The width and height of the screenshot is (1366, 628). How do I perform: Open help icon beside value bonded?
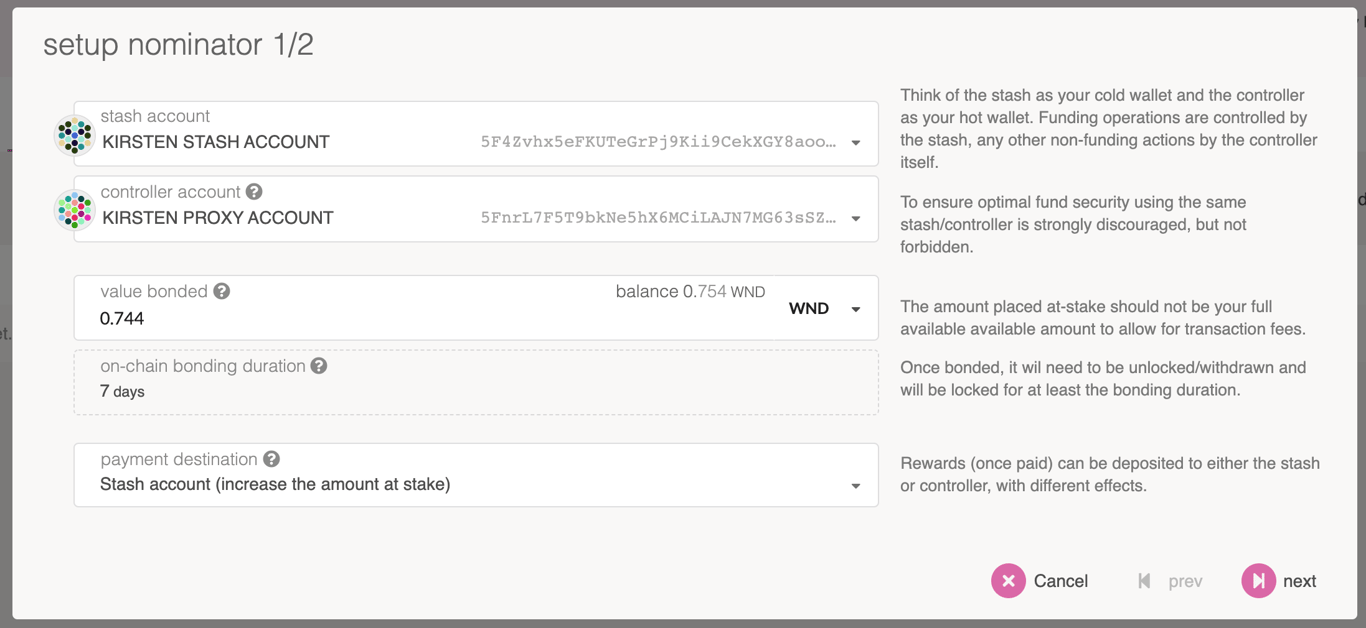click(222, 291)
